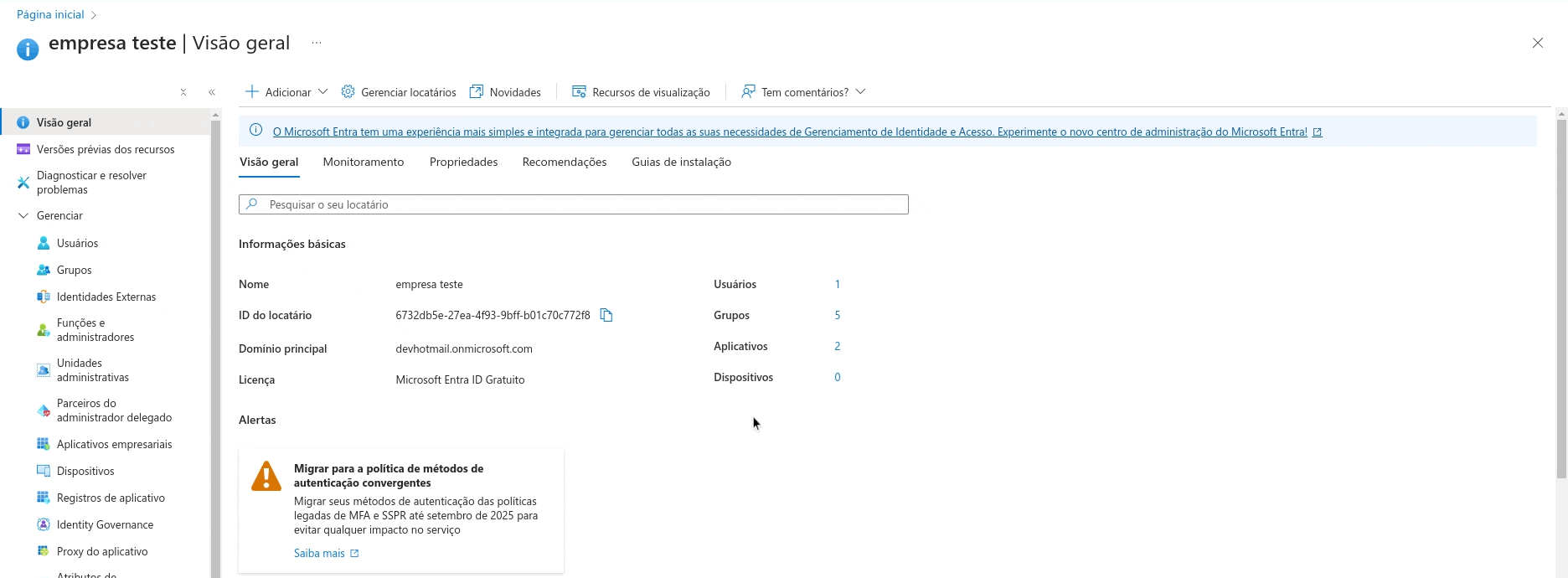Click the breadcrumb chevron after Página inicial
Image resolution: width=1568 pixels, height=578 pixels.
[94, 15]
